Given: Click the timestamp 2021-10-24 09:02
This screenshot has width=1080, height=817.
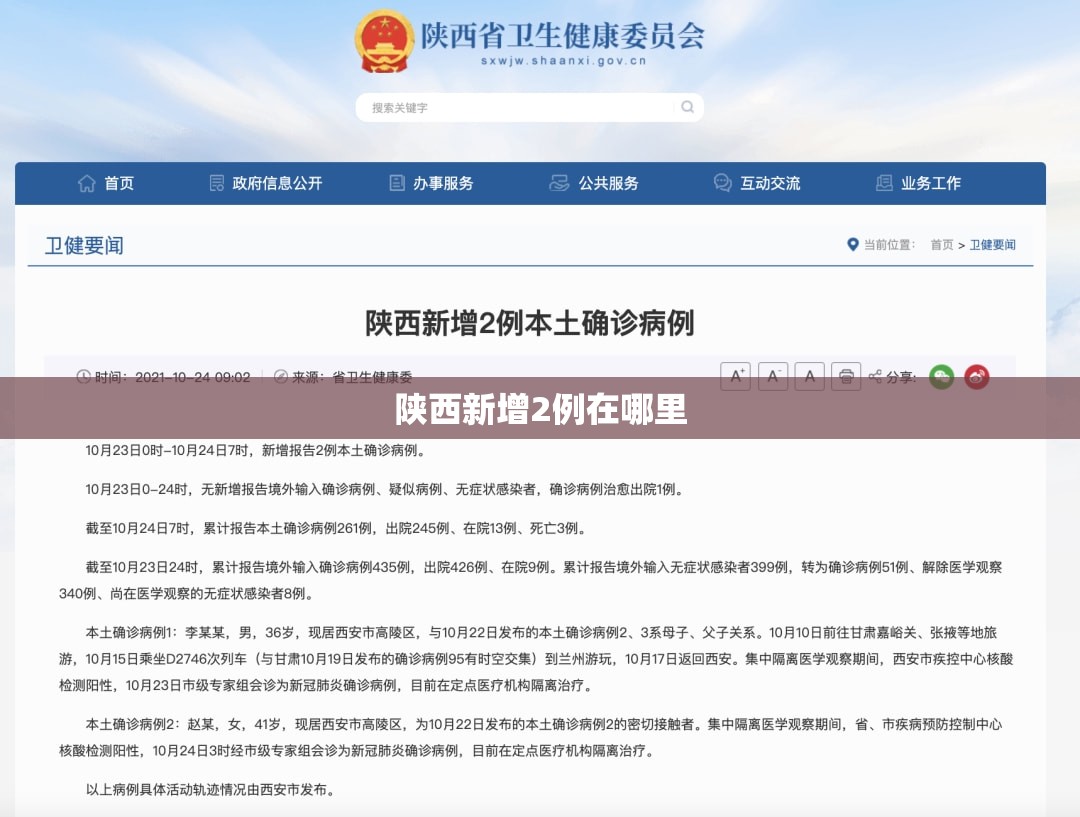Looking at the screenshot, I should [x=193, y=377].
